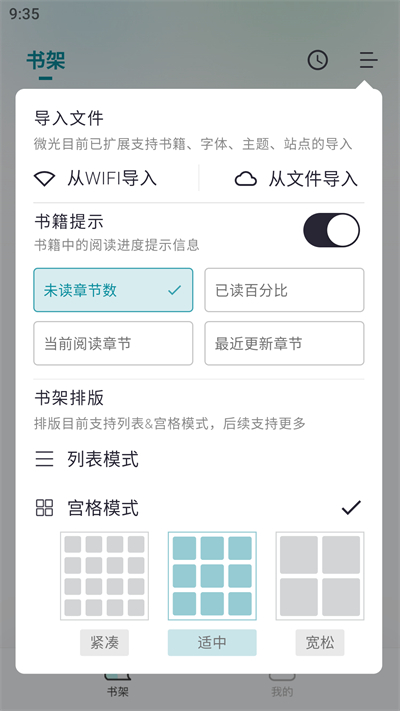The image size is (400, 711).
Task: Select 未读章节数 hint option
Action: (113, 290)
